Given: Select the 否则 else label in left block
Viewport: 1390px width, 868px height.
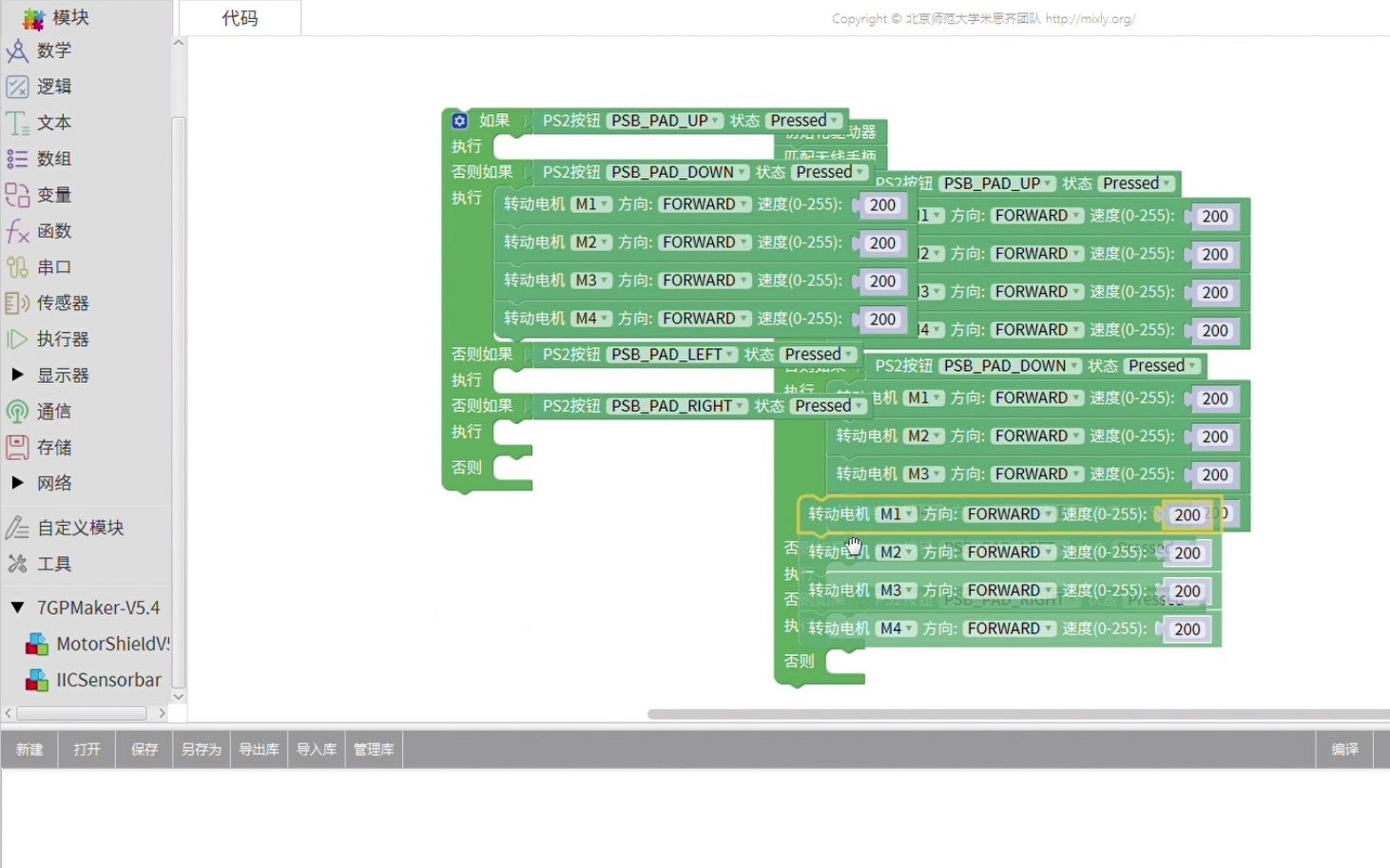Looking at the screenshot, I should click(x=467, y=467).
